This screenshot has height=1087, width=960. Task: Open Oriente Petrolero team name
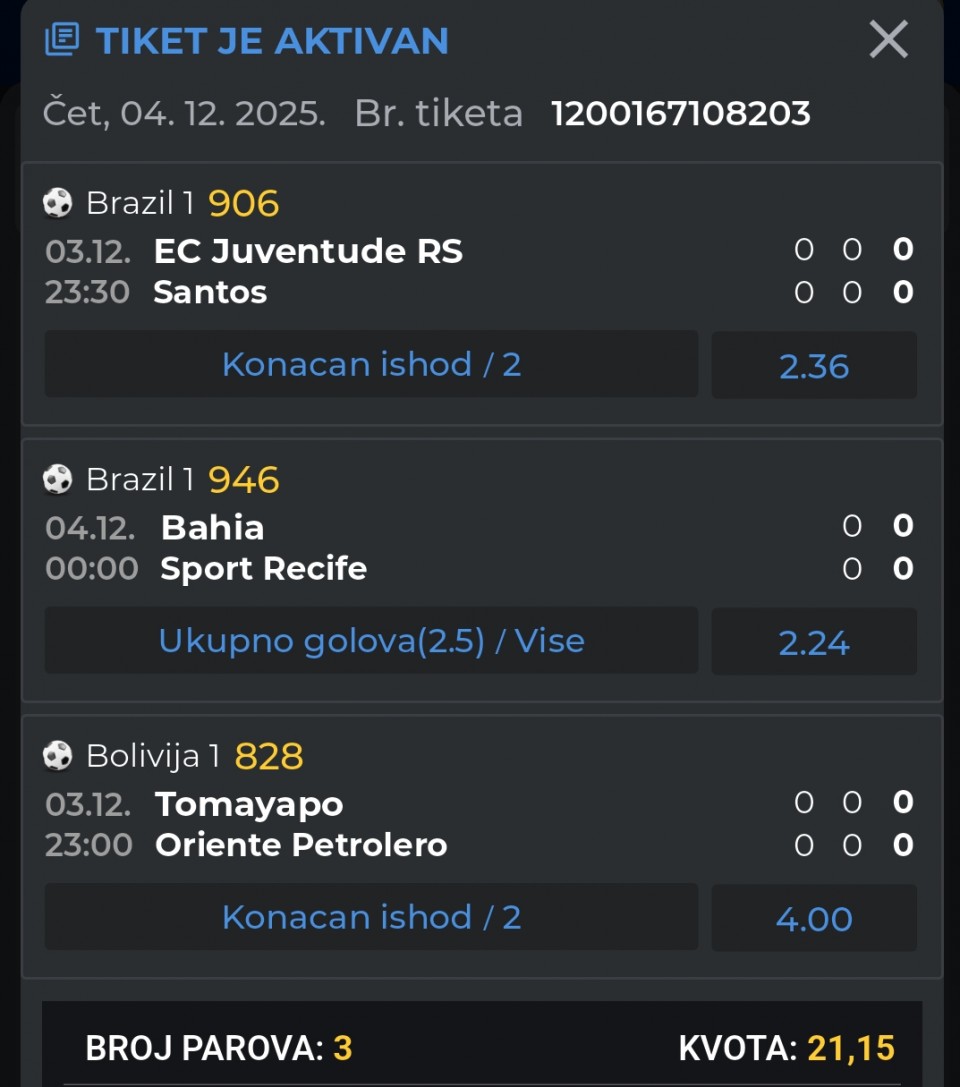click(x=301, y=846)
